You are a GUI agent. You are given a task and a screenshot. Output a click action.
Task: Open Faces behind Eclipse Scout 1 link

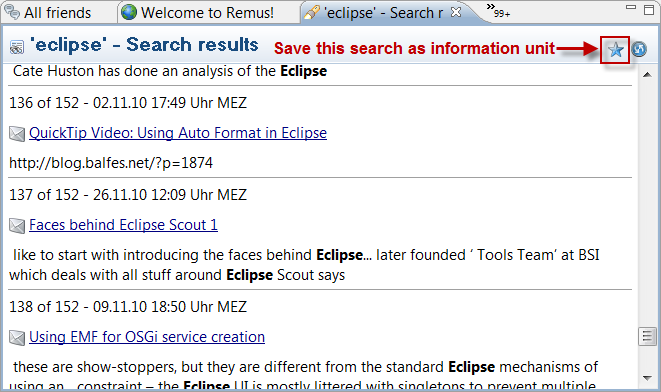[x=124, y=225]
